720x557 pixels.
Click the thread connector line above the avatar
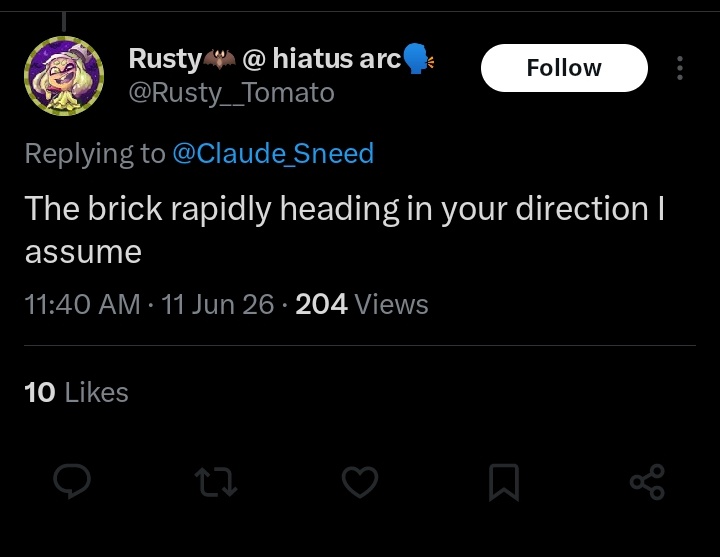pyautogui.click(x=64, y=22)
